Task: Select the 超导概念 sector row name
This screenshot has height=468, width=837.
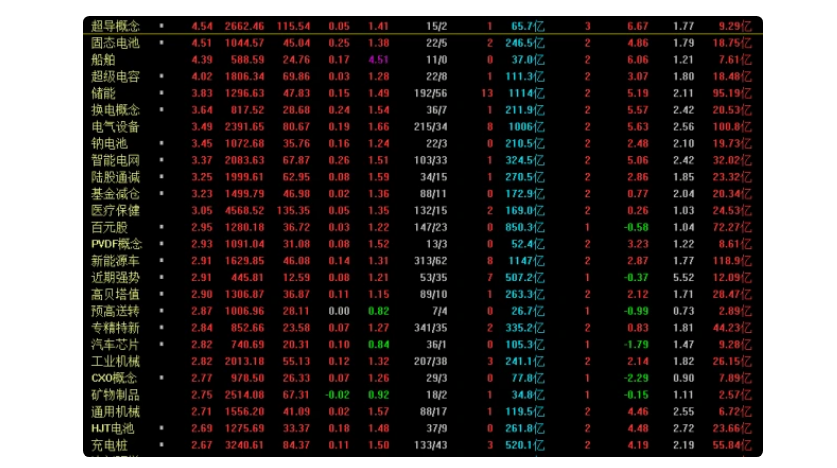Action: point(115,26)
